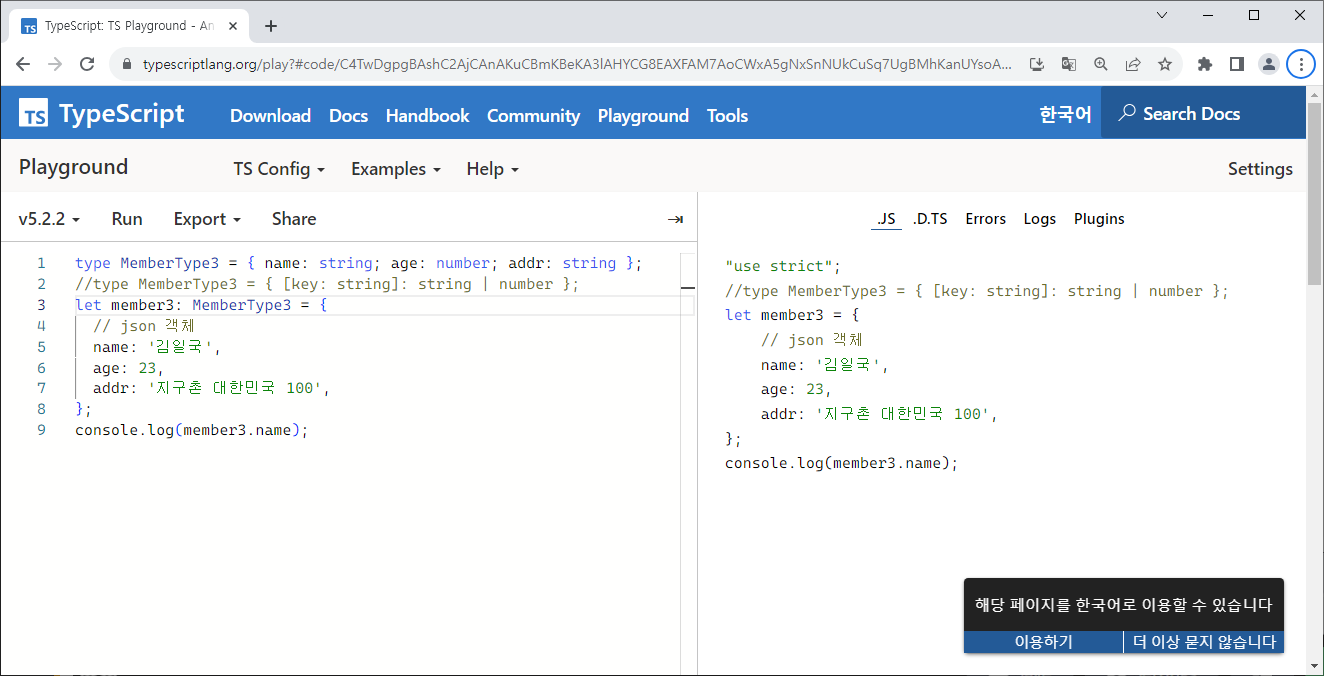Collapse the editor sidebar arrow icon
This screenshot has height=676, width=1324.
(x=675, y=219)
